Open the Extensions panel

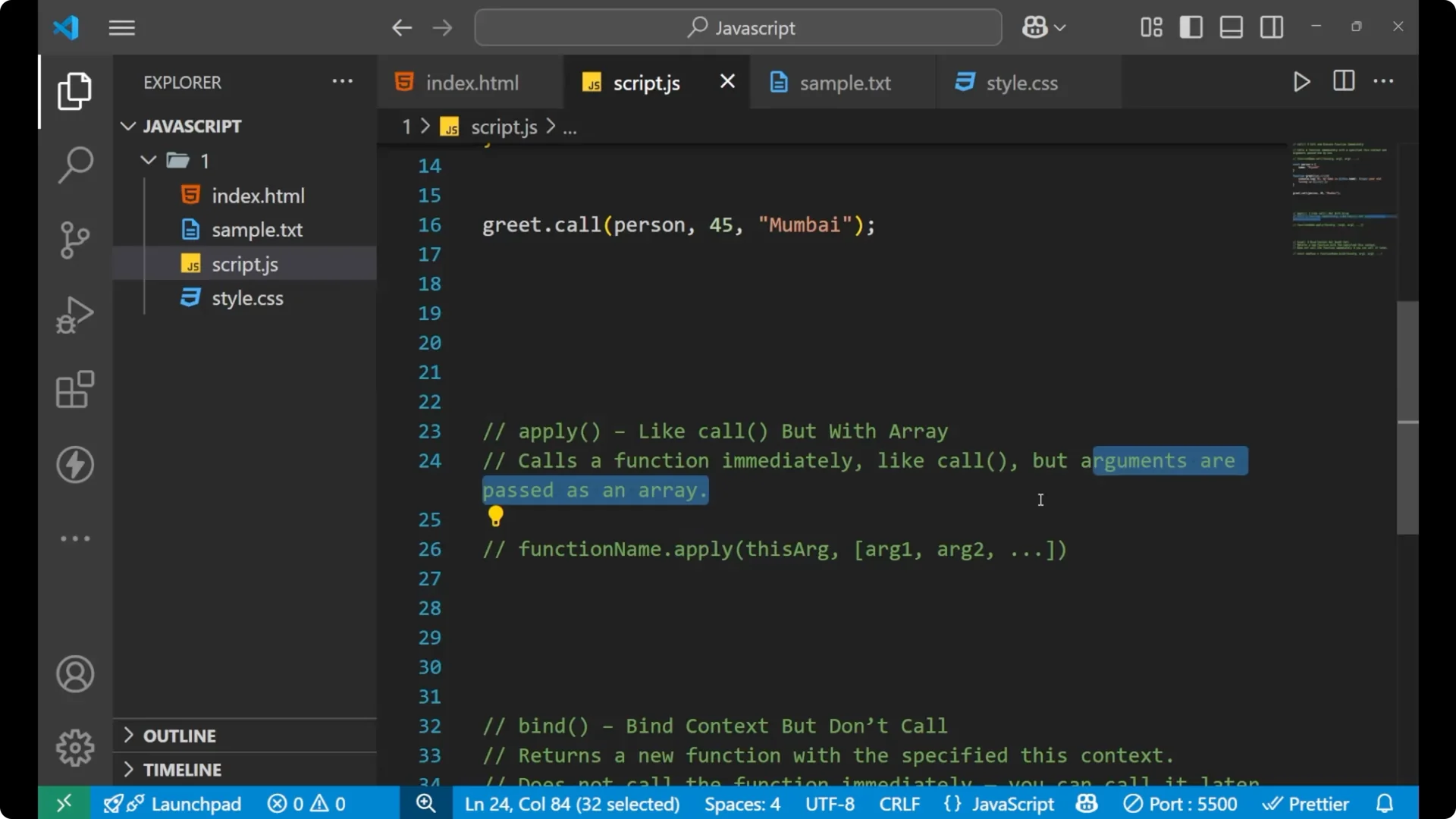pyautogui.click(x=74, y=390)
